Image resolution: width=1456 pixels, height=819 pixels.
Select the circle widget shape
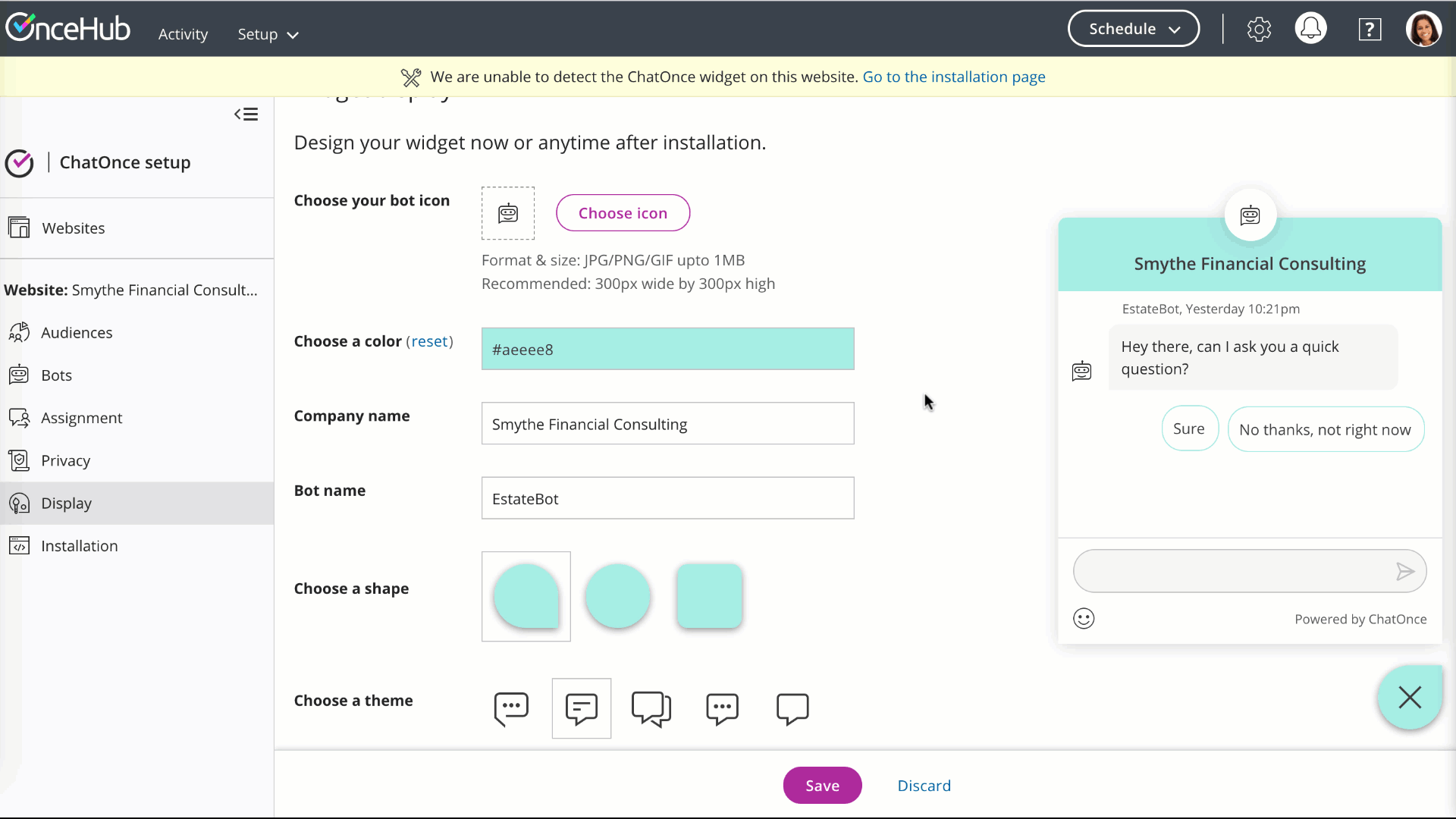pos(617,596)
